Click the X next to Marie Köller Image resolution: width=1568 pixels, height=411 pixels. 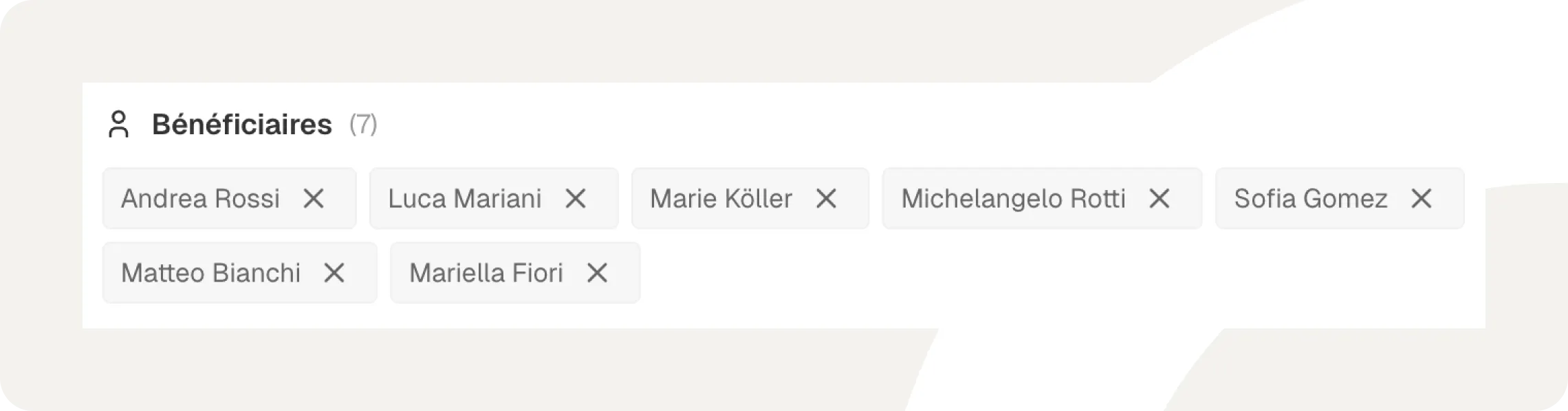click(826, 199)
